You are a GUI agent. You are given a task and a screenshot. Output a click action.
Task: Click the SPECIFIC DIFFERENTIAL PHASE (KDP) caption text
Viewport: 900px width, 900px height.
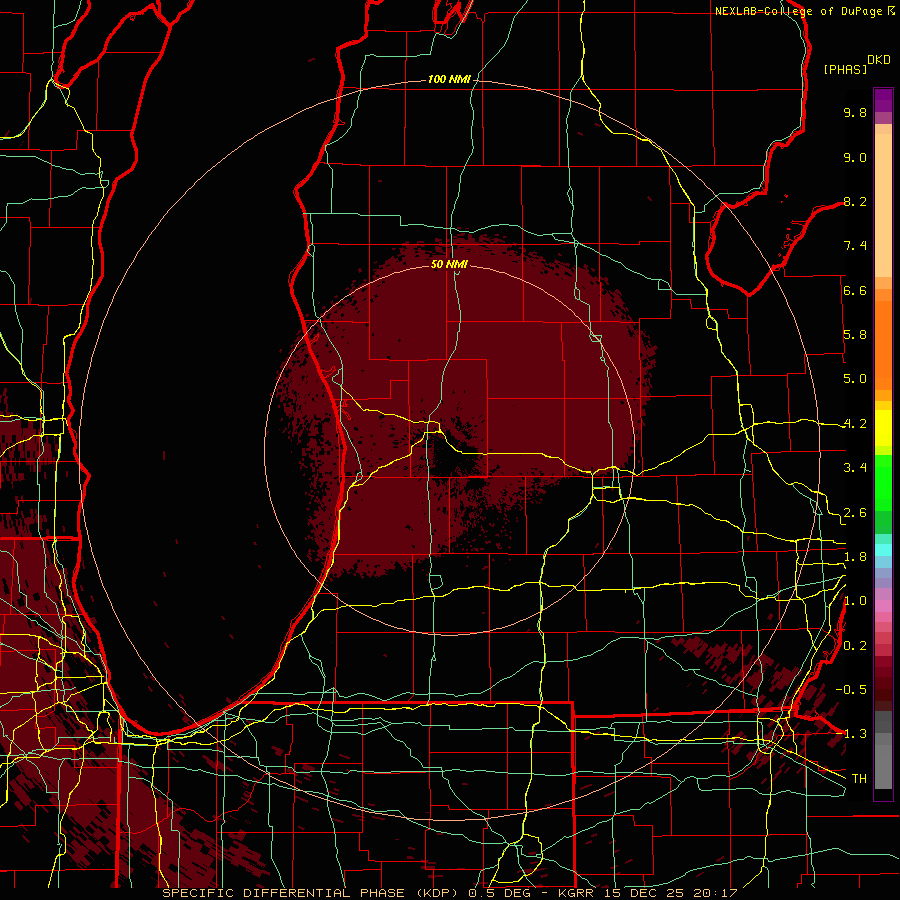pyautogui.click(x=310, y=893)
